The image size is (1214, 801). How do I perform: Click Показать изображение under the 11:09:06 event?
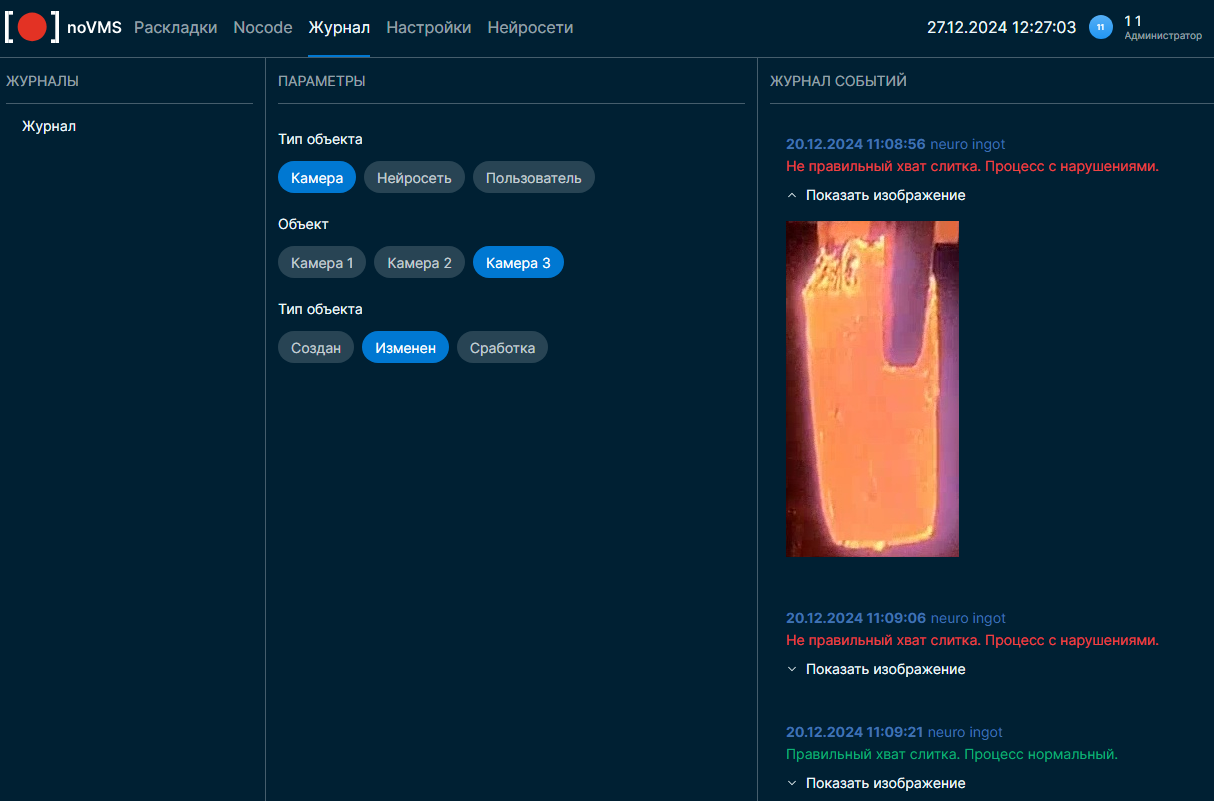pos(886,669)
